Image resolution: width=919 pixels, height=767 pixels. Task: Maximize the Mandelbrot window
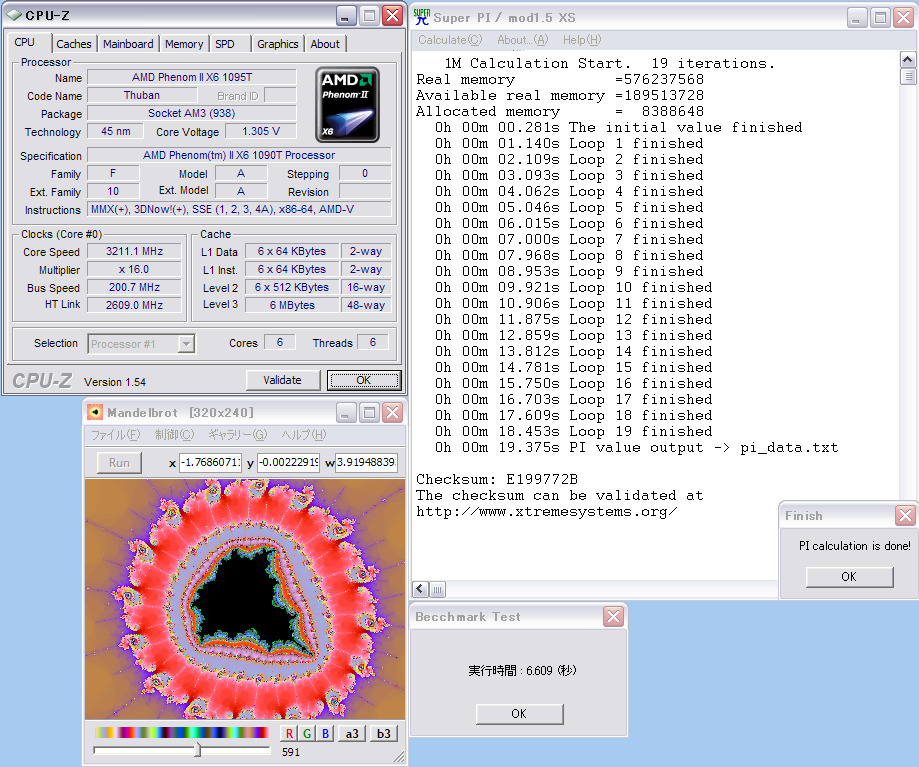point(369,413)
